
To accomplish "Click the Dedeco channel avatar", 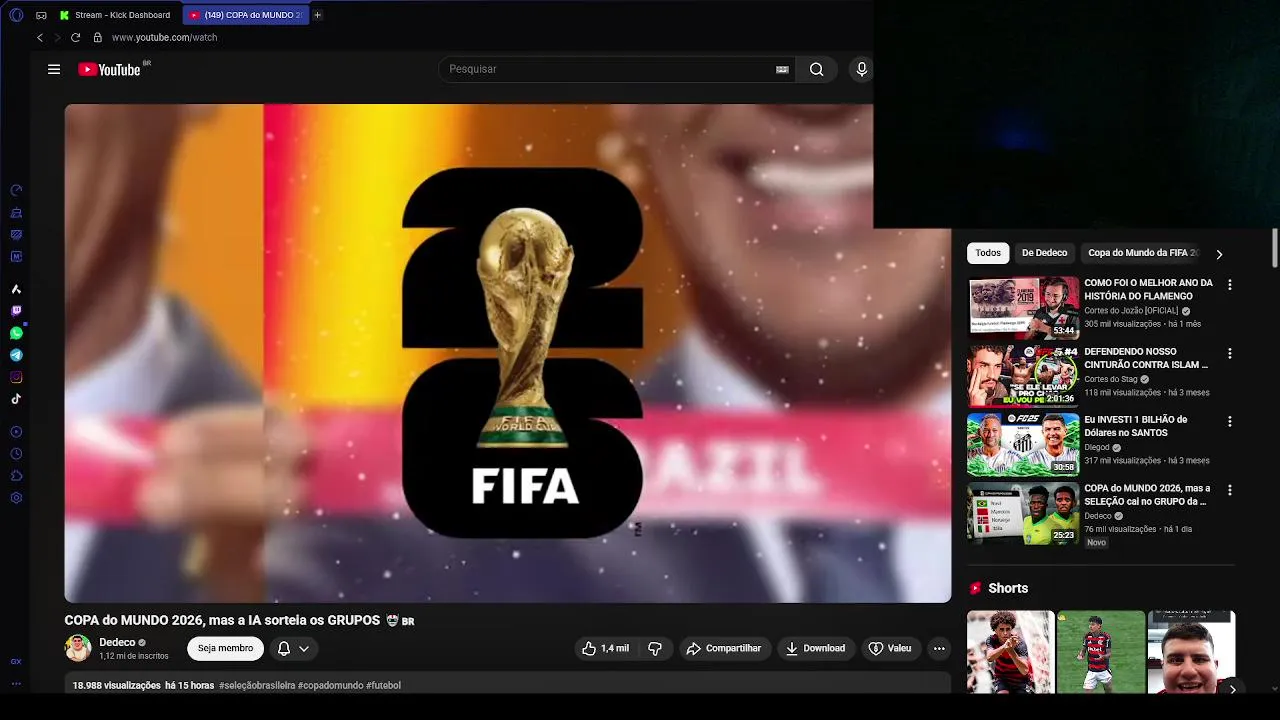I will (78, 648).
